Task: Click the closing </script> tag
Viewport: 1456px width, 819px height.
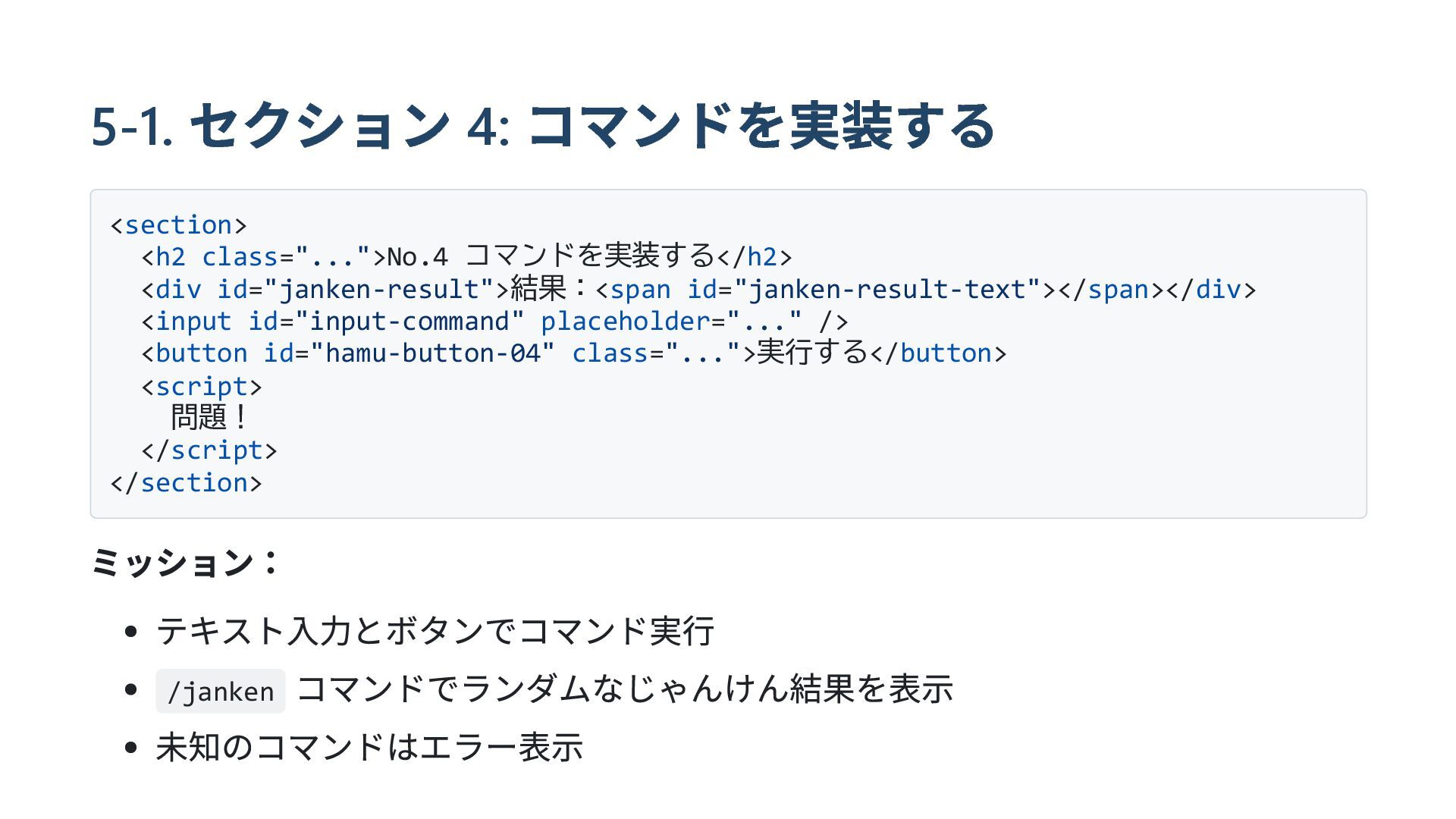Action: (x=209, y=450)
